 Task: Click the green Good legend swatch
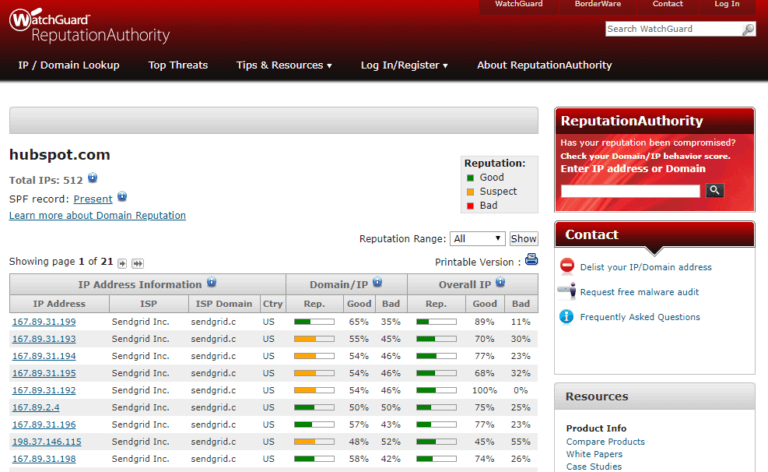pos(470,178)
